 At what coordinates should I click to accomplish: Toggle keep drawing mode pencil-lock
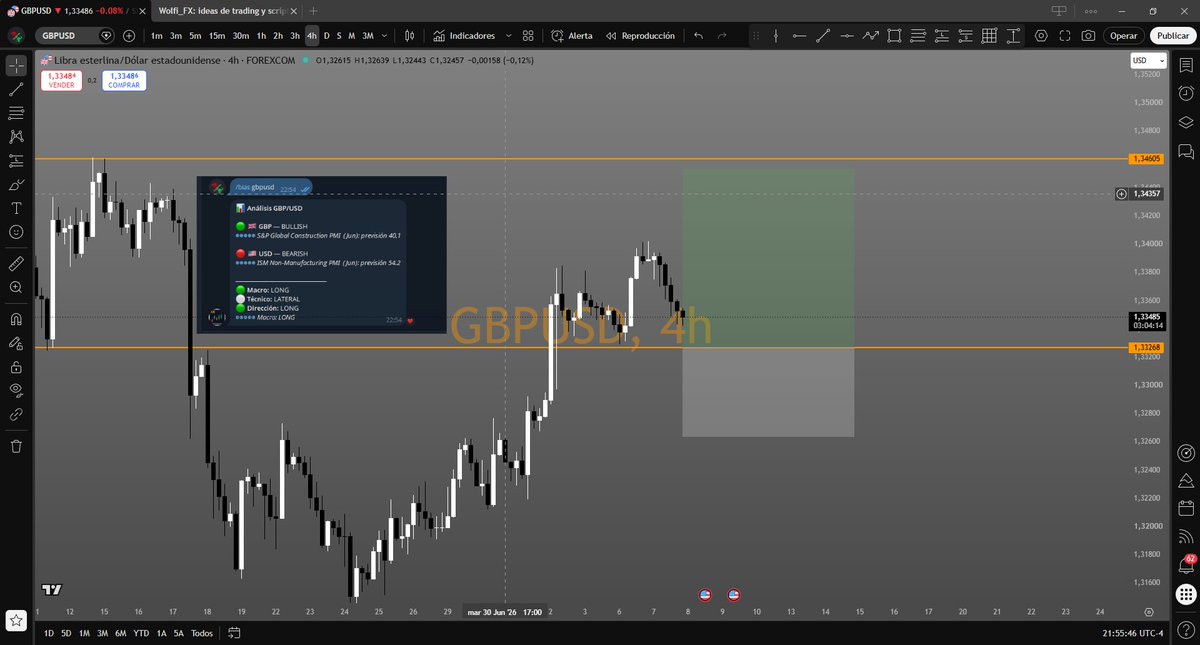pyautogui.click(x=16, y=344)
